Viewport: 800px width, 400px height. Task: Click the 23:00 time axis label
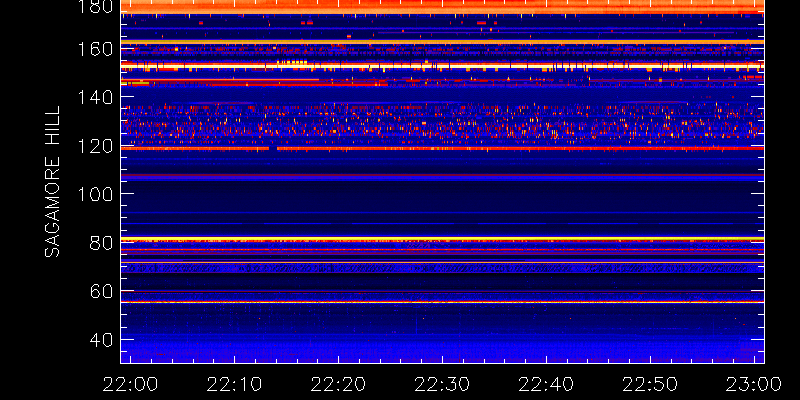pyautogui.click(x=754, y=384)
